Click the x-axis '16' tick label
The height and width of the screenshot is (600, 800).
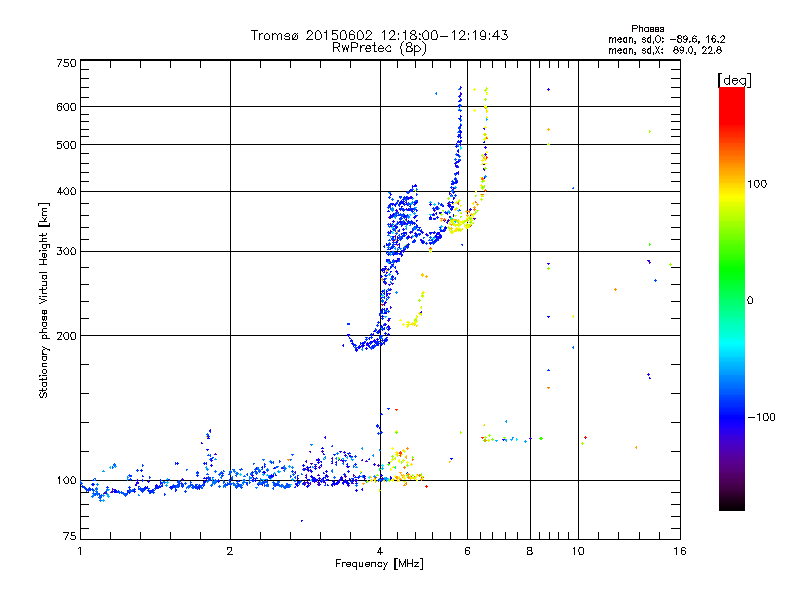point(680,551)
